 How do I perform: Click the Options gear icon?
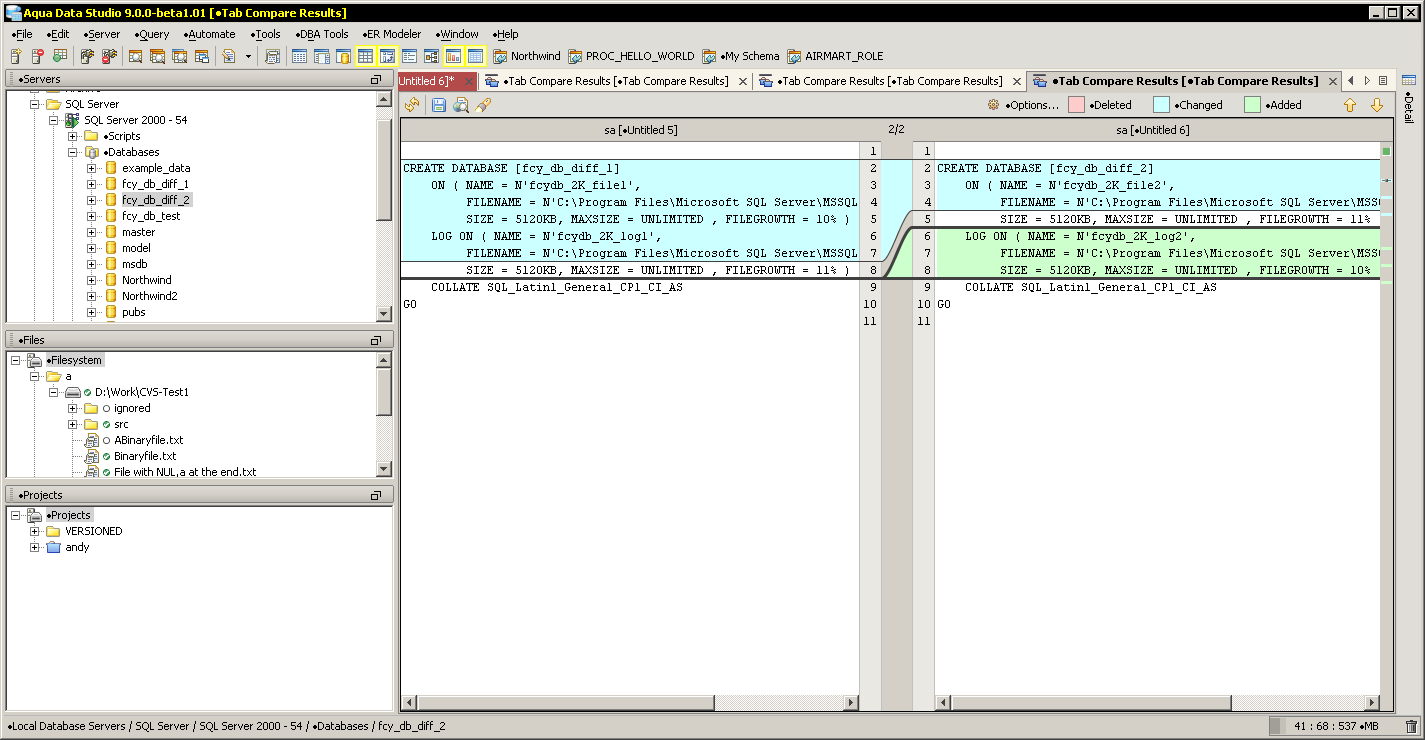tap(993, 104)
